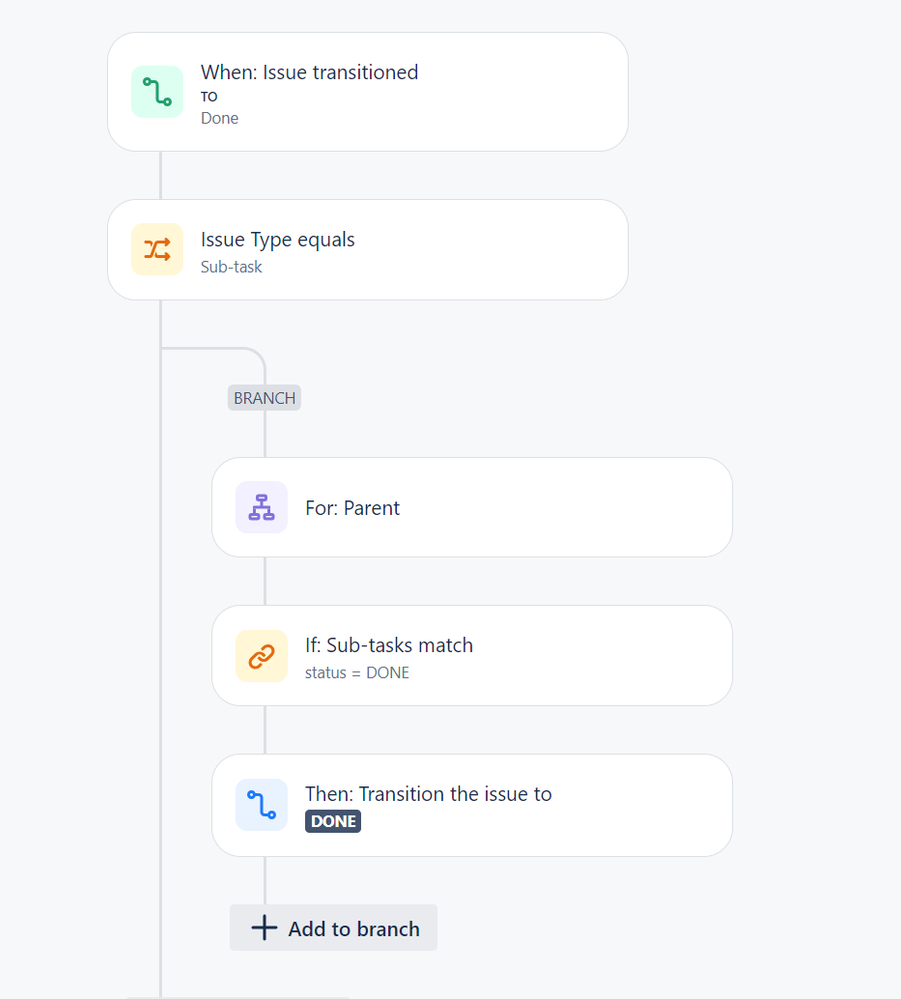Viewport: 901px width, 999px height.
Task: Click the blue Transition issue action icon
Action: (261, 805)
